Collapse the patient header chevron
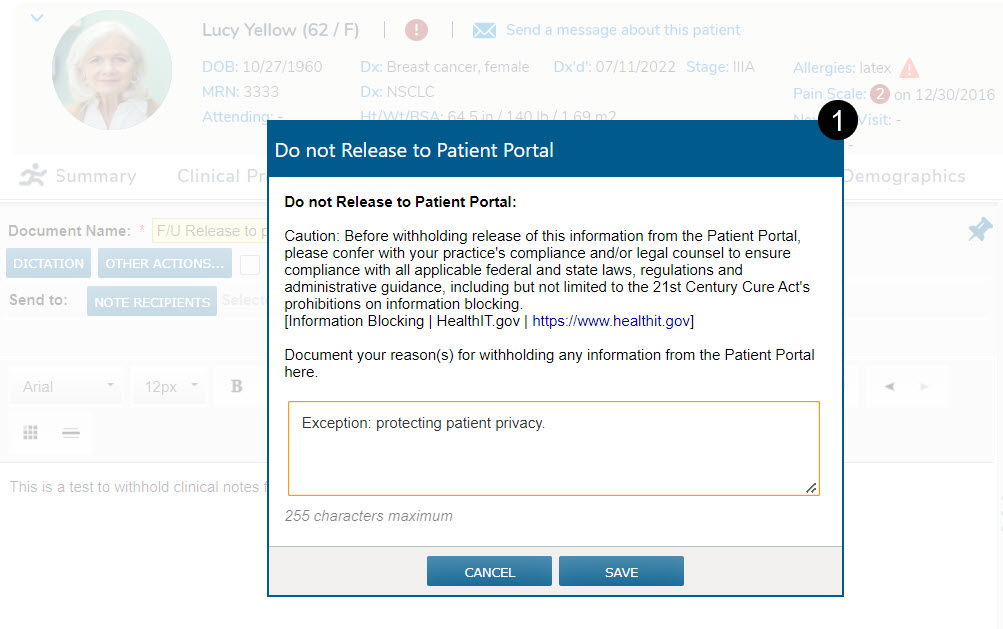 coord(37,17)
